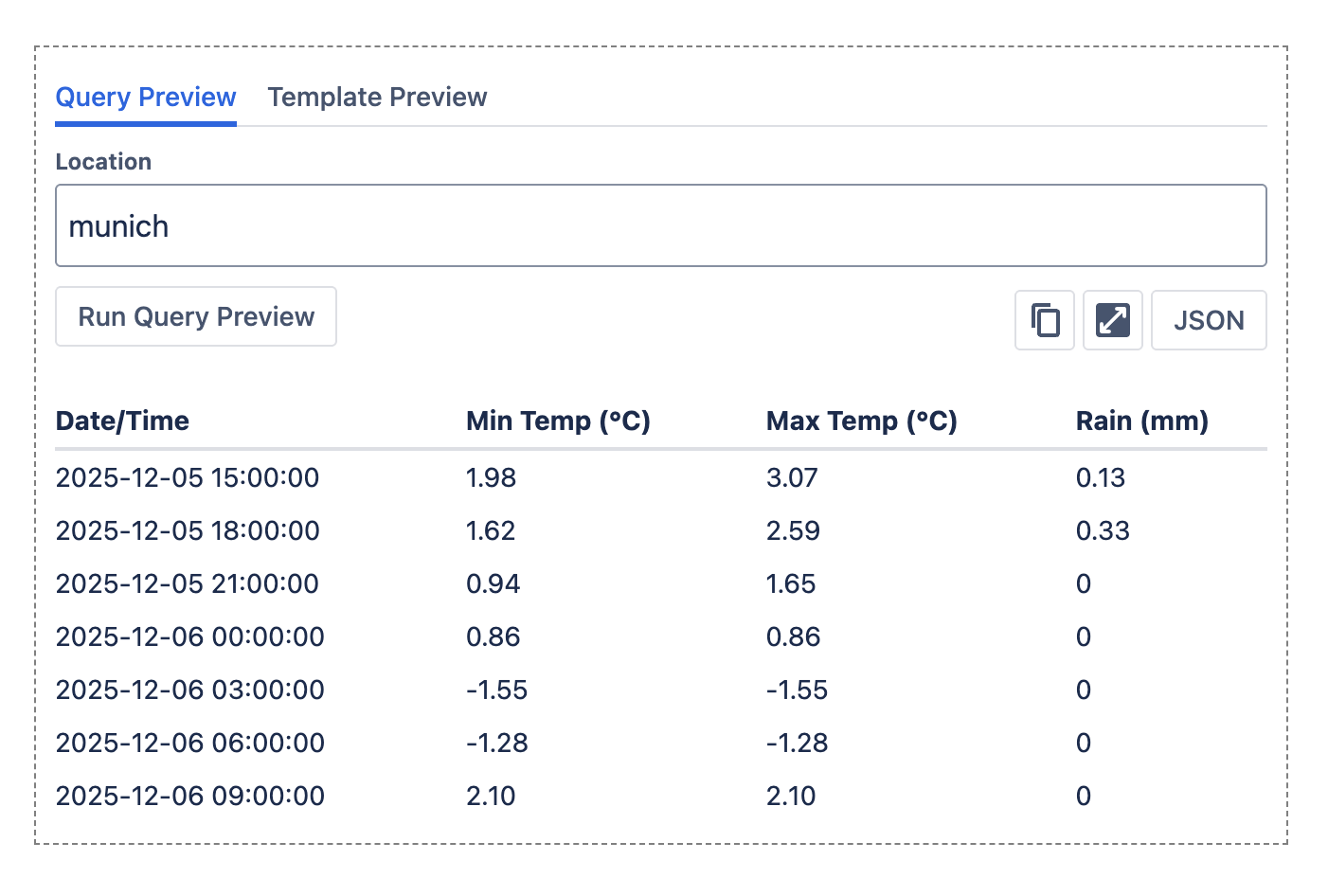Image resolution: width=1328 pixels, height=896 pixels.
Task: Click the Location field label
Action: coord(103,161)
